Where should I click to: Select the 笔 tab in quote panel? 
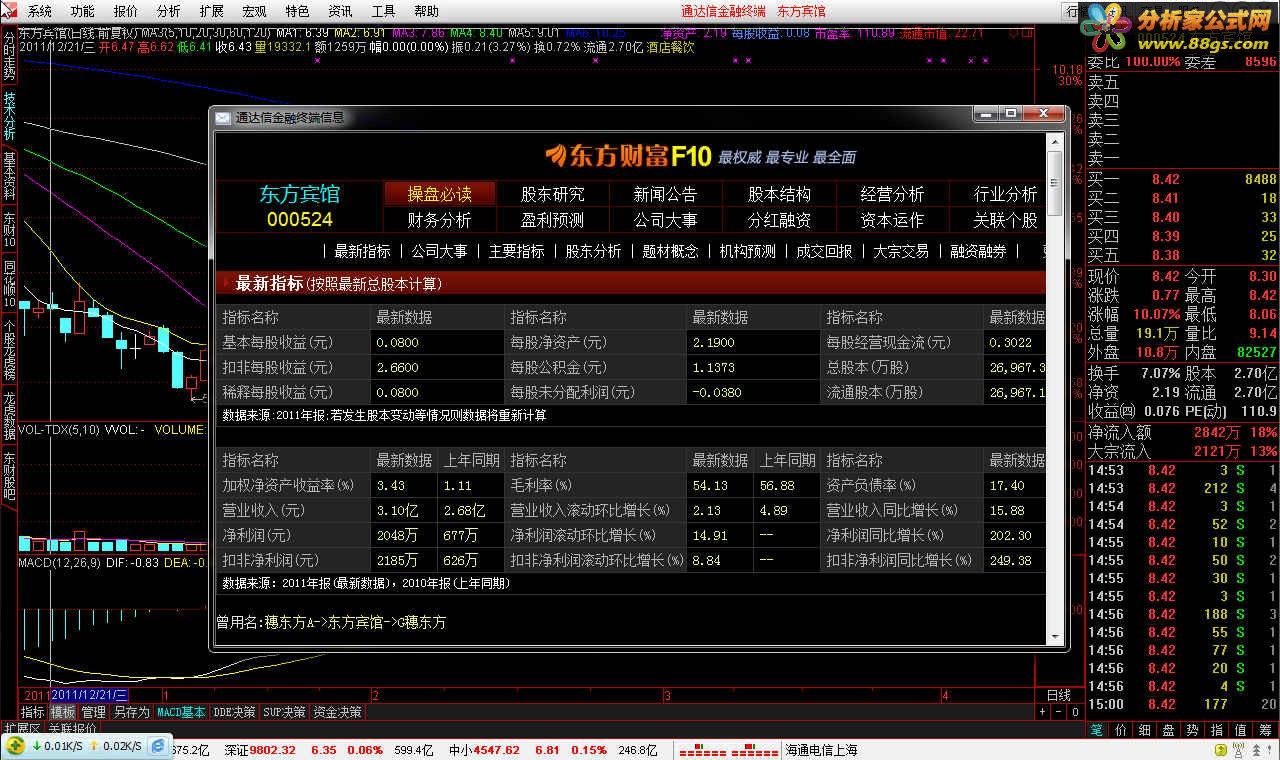click(x=1097, y=730)
